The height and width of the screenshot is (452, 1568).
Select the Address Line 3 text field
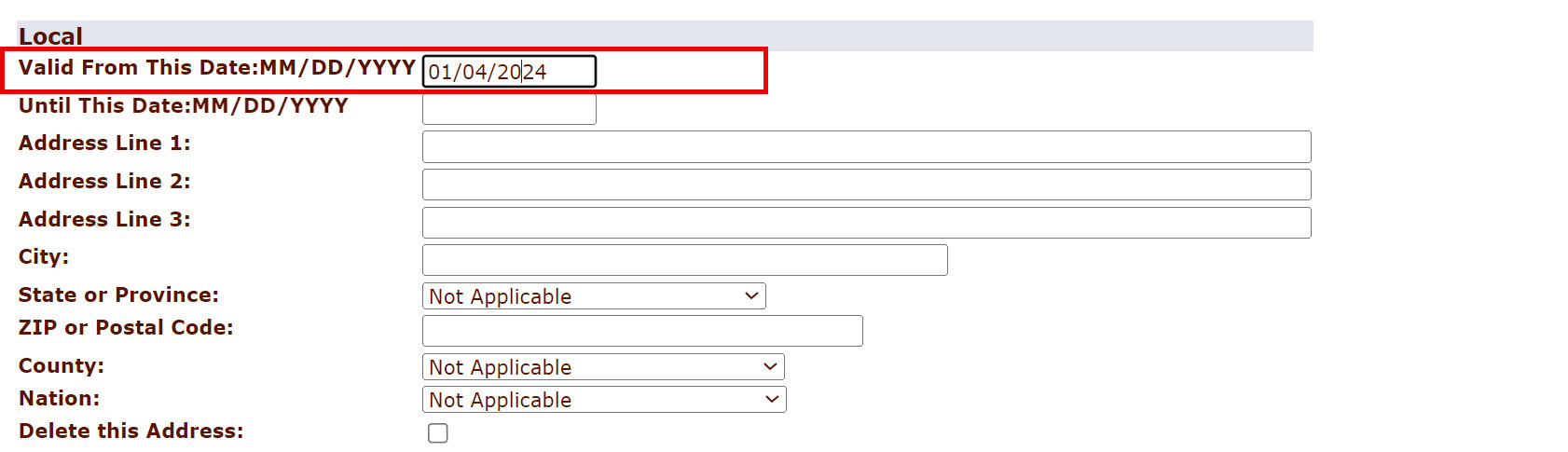click(866, 223)
